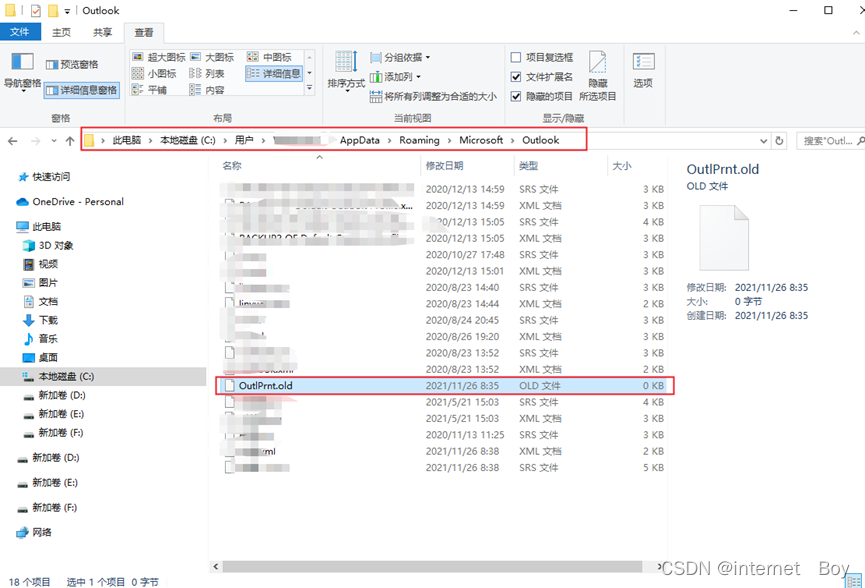The width and height of the screenshot is (865, 588).
Task: Select Content (内容) layout
Action: [207, 89]
